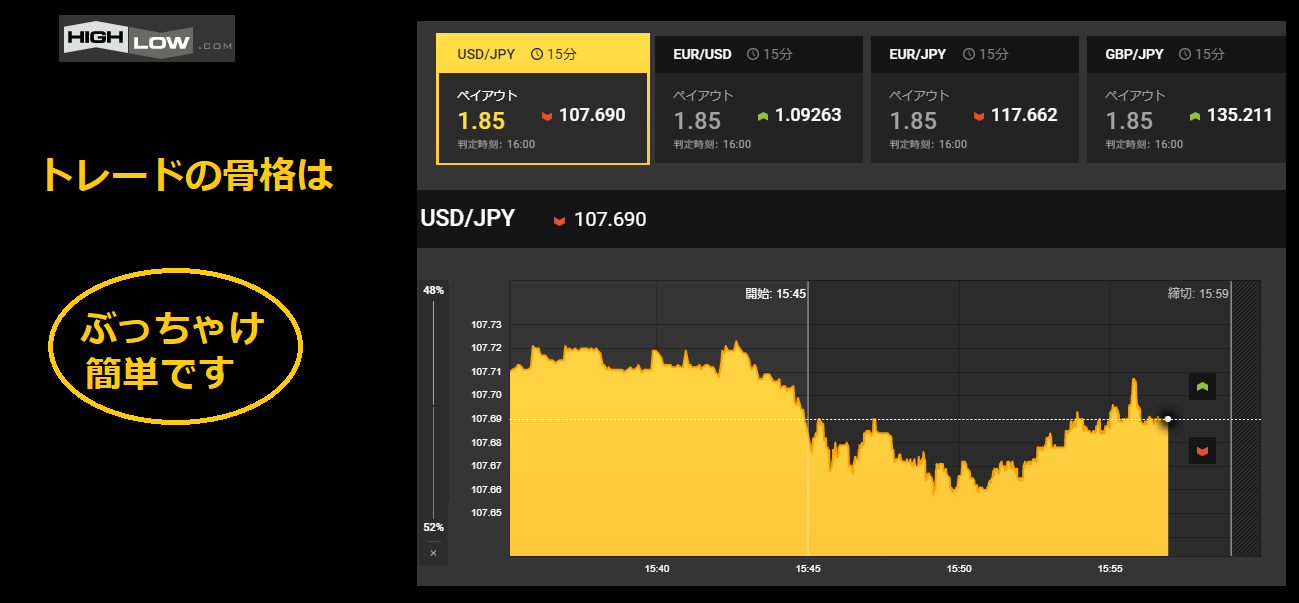Click the 1.85 payout on the USD/JPY card
The height and width of the screenshot is (603, 1299).
click(481, 121)
